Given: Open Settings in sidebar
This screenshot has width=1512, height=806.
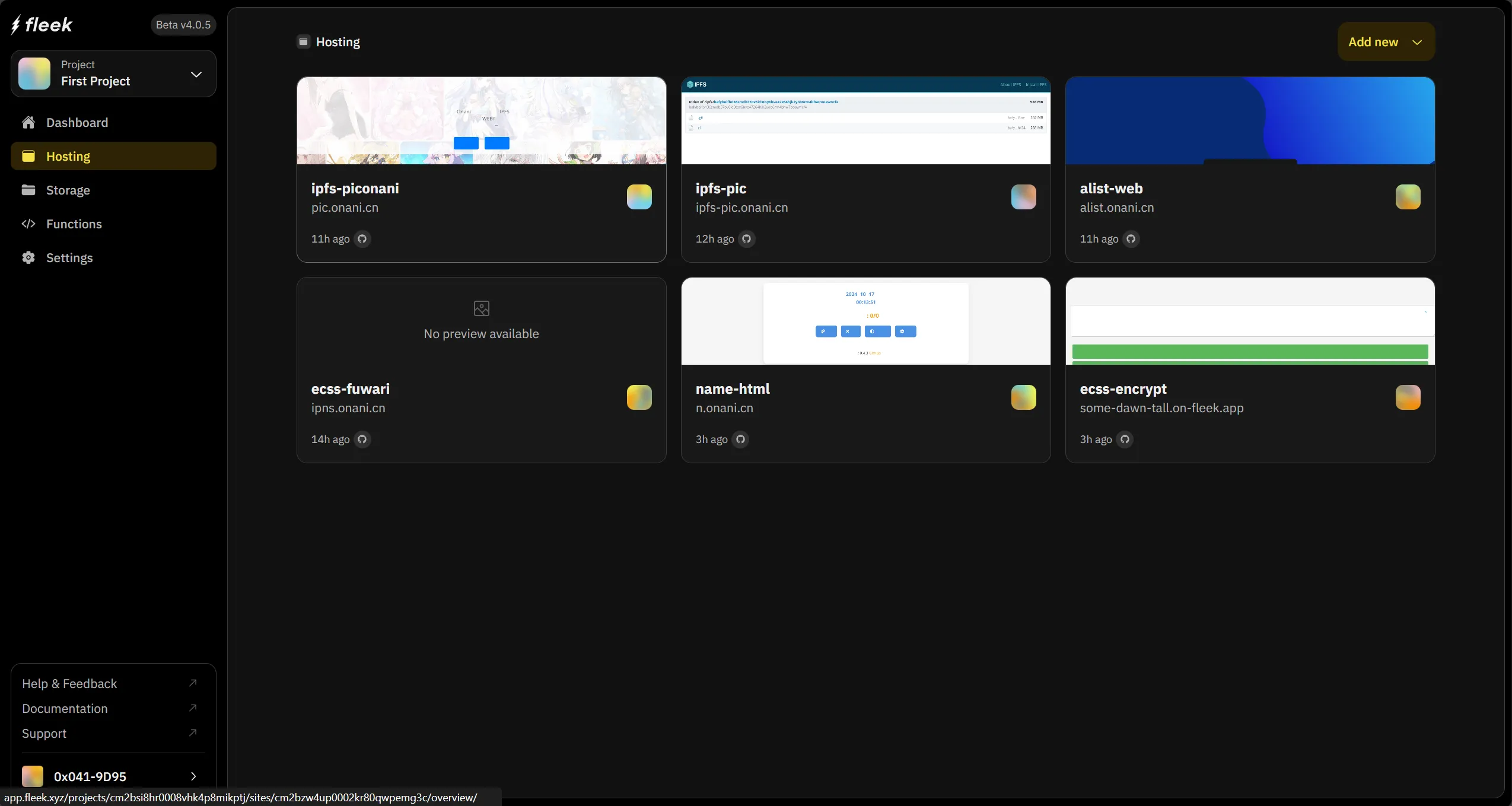Looking at the screenshot, I should 69,258.
